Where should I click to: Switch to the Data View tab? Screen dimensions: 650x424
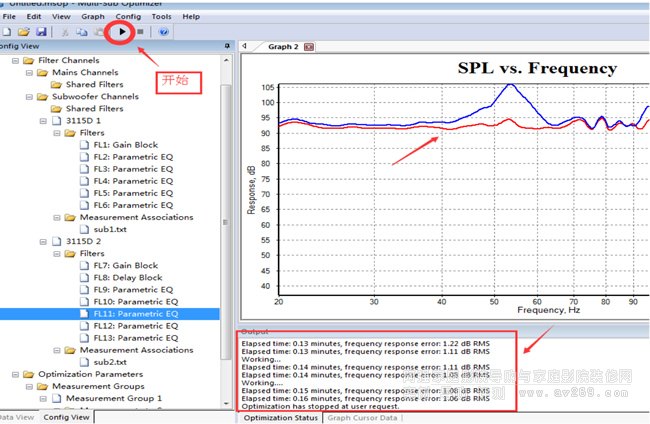pyautogui.click(x=17, y=417)
